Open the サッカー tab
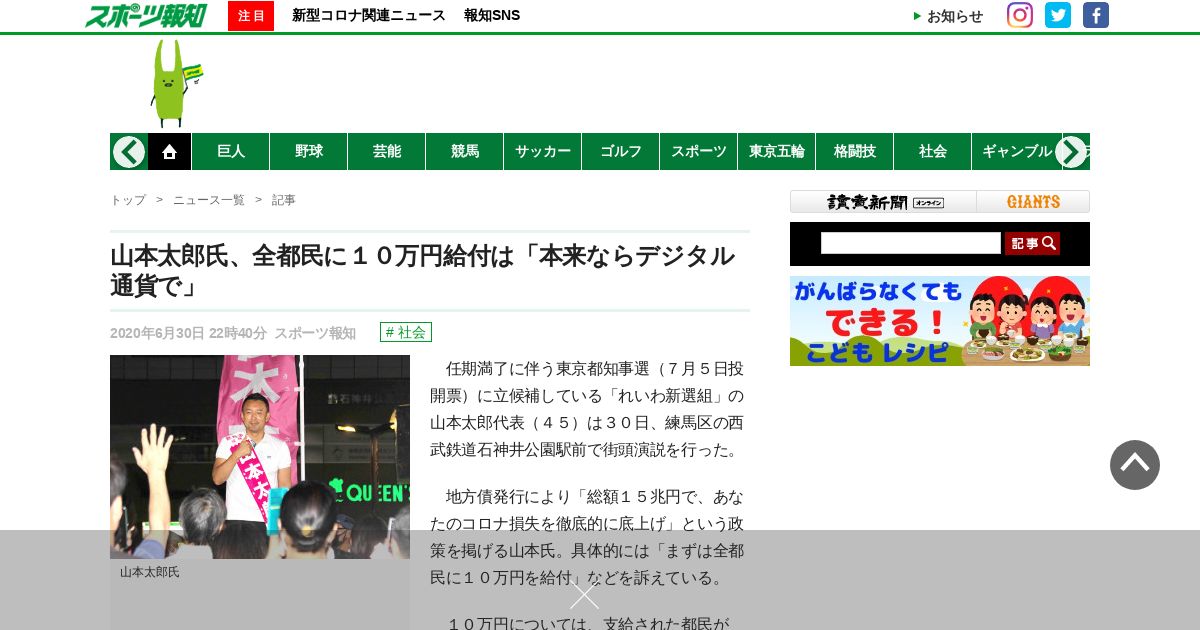This screenshot has width=1200, height=630. pyautogui.click(x=543, y=152)
